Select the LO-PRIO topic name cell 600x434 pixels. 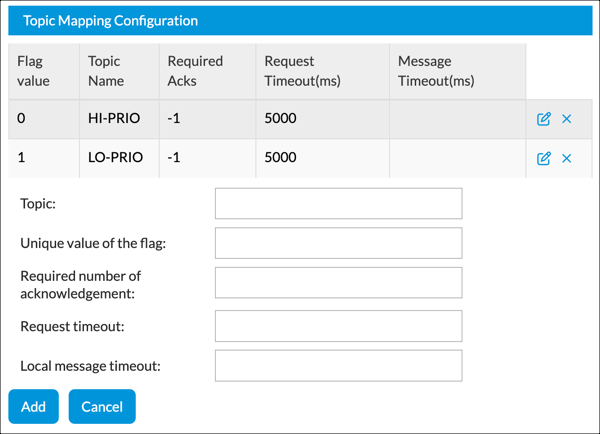tap(119, 158)
